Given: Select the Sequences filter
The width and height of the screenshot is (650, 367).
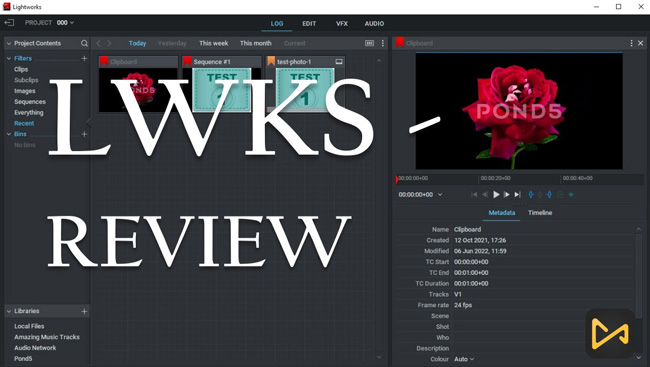Looking at the screenshot, I should (30, 102).
